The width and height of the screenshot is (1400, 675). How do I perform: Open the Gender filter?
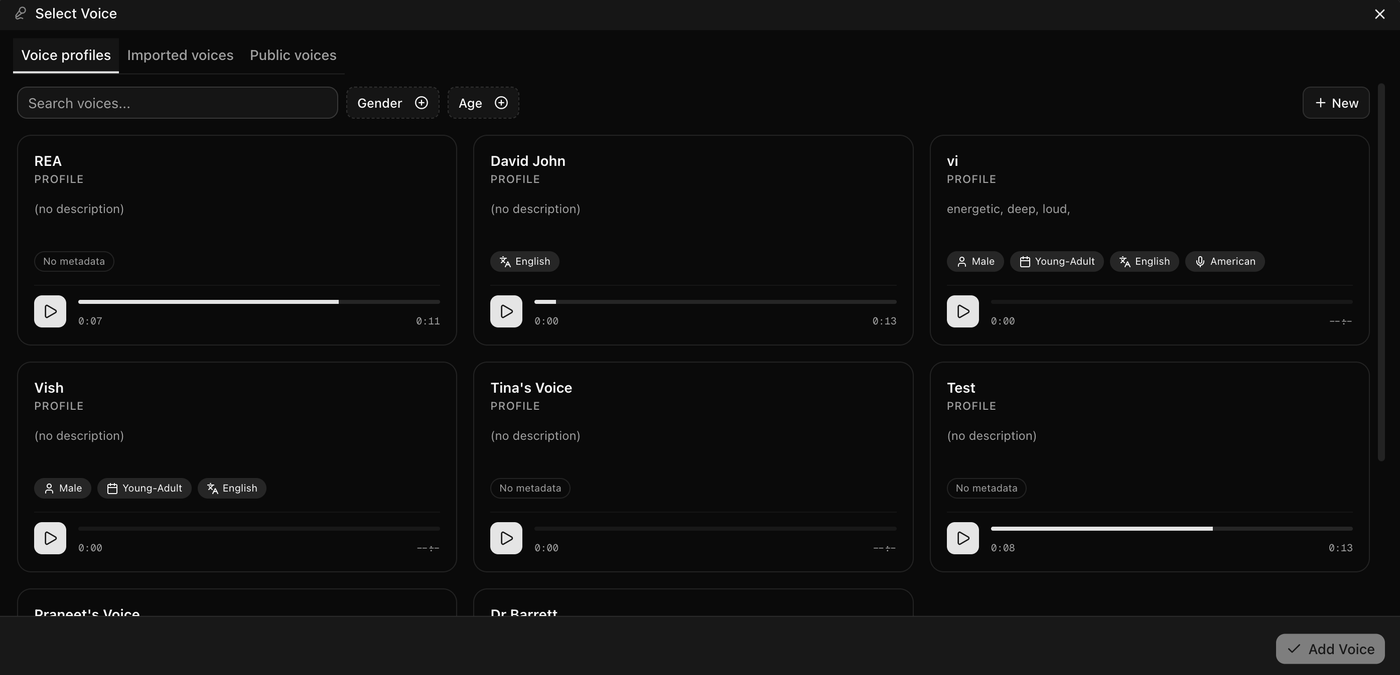coord(393,103)
